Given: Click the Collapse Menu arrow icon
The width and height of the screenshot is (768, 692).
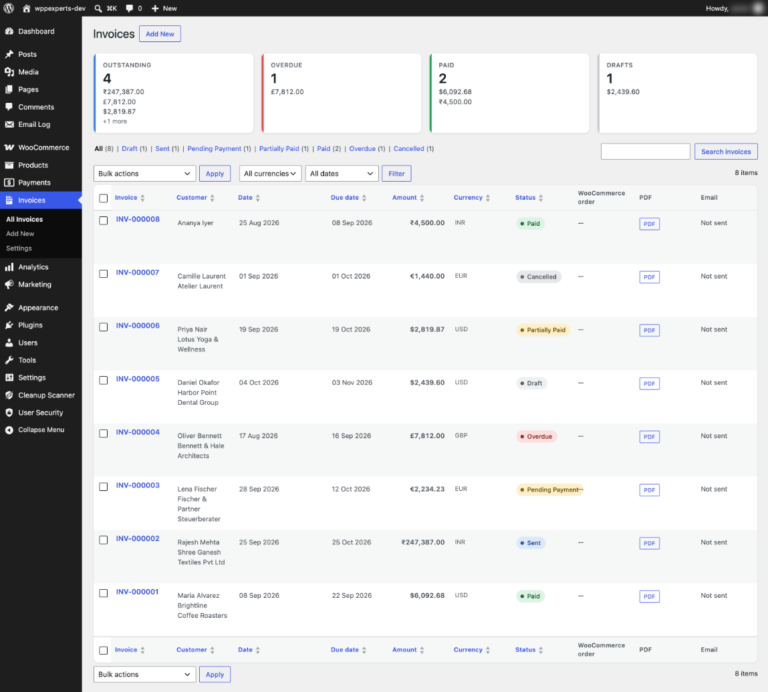Looking at the screenshot, I should [x=9, y=430].
